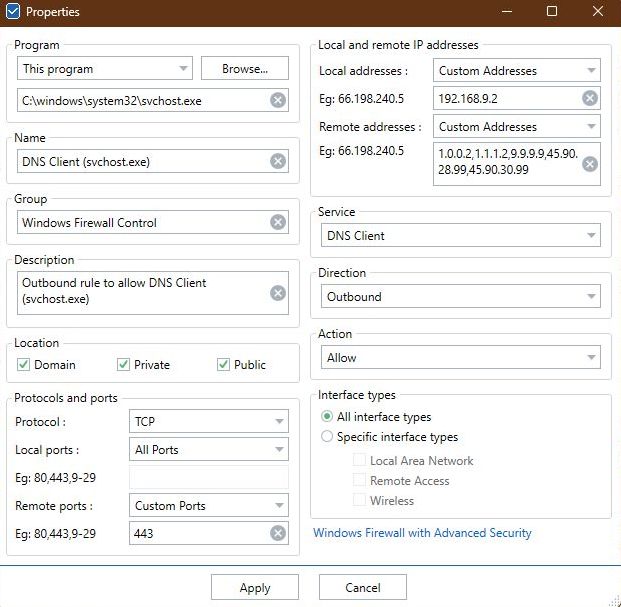Viewport: 621px width, 607px height.
Task: Toggle the Private location checkbox
Action: pos(124,365)
